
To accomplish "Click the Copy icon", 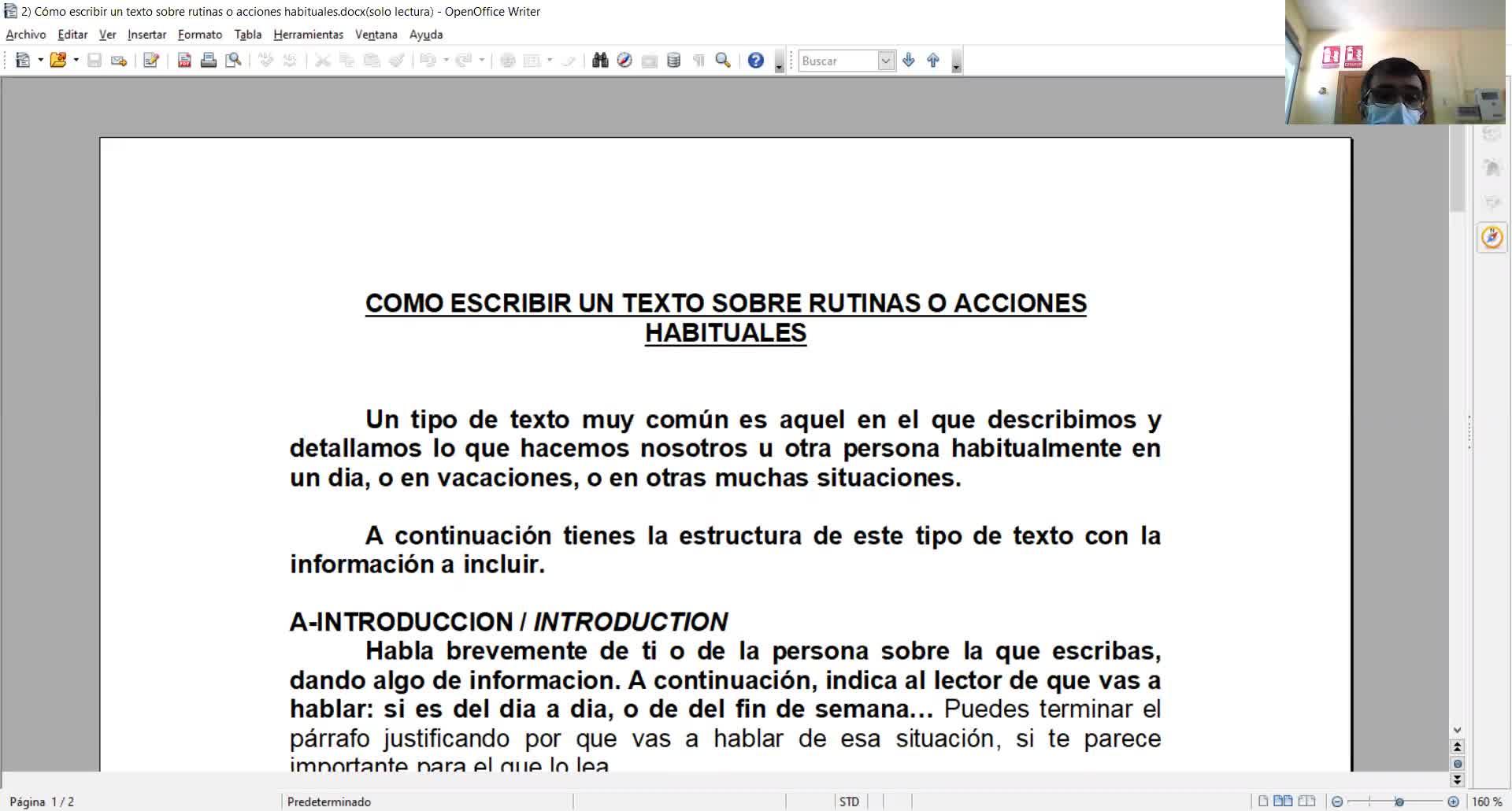I will coord(347,61).
